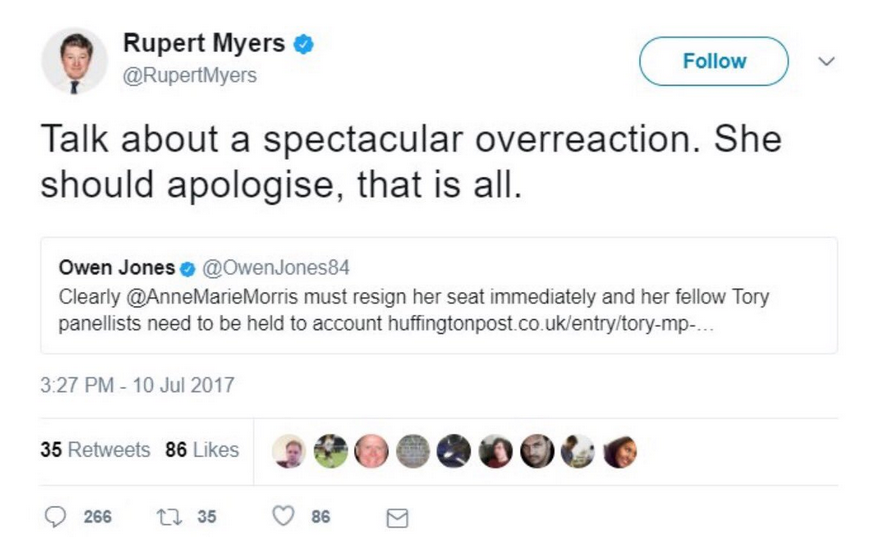Click Owen Jones' verified badge
This screenshot has height=537, width=888.
[186, 268]
